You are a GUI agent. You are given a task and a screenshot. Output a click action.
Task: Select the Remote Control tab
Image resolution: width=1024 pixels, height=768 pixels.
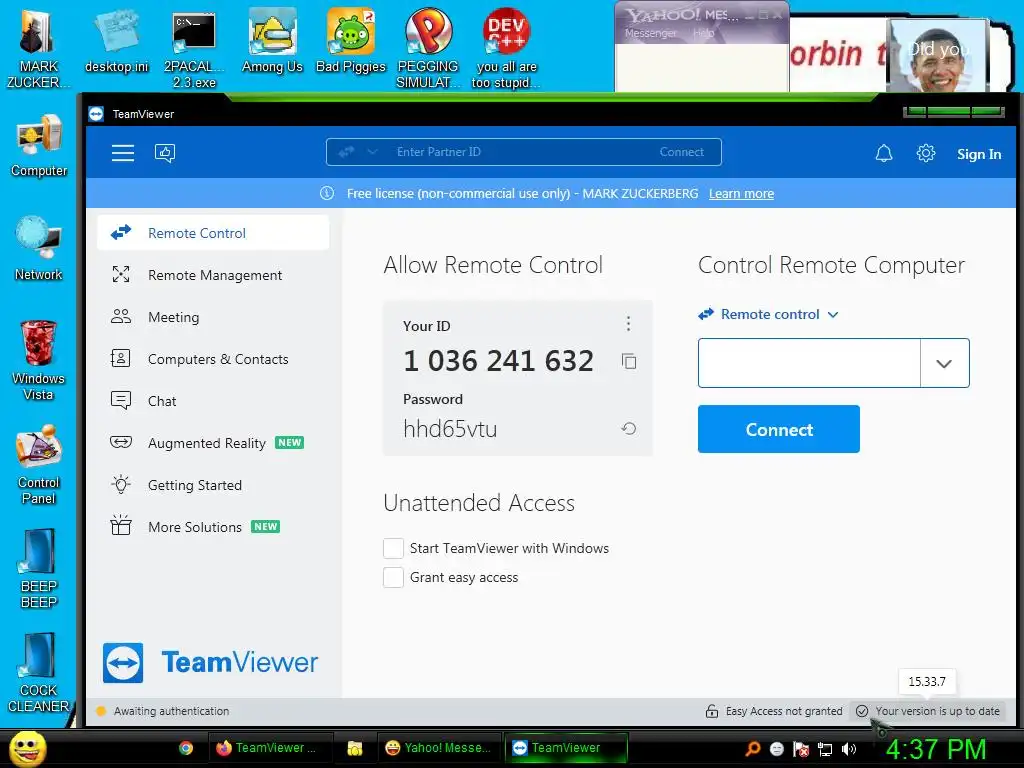(213, 233)
